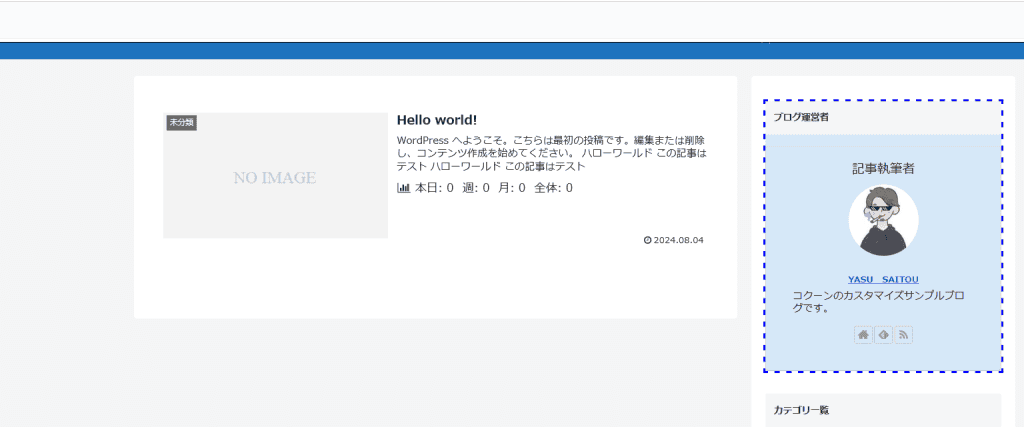Click the コクーンのカスタマイズサンプルブログ description text
Screen dimensions: 1024x427
[x=878, y=302]
